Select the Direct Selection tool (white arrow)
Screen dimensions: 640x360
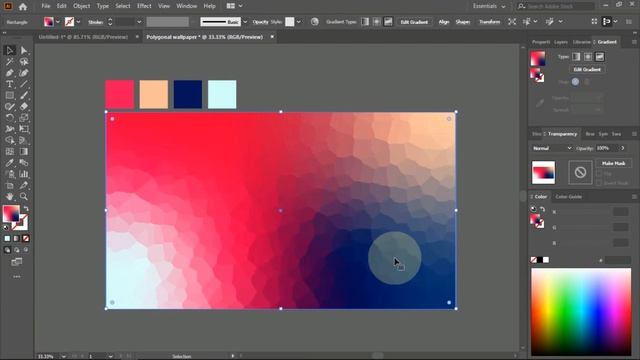[x=24, y=50]
